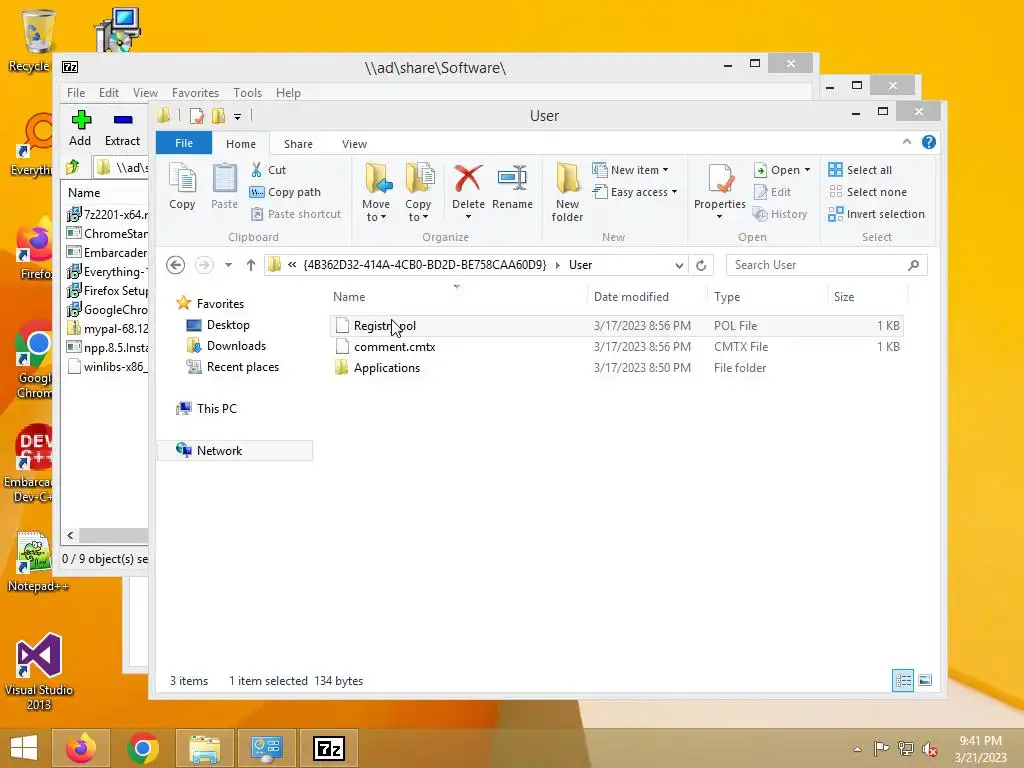Open Customize Quick Access Toolbar dropdown
Viewport: 1024px width, 768px height.
click(238, 116)
